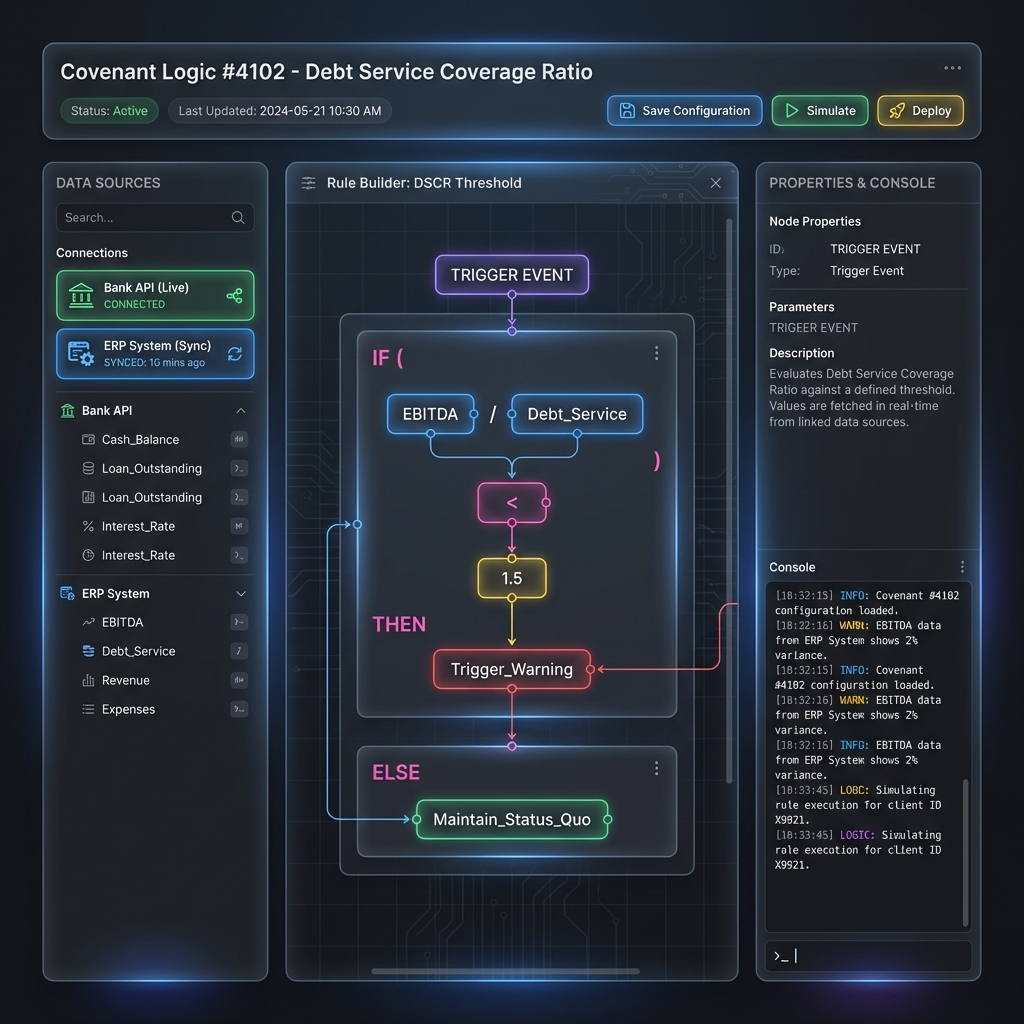Click the Node Properties heading
This screenshot has width=1024, height=1024.
(x=814, y=221)
